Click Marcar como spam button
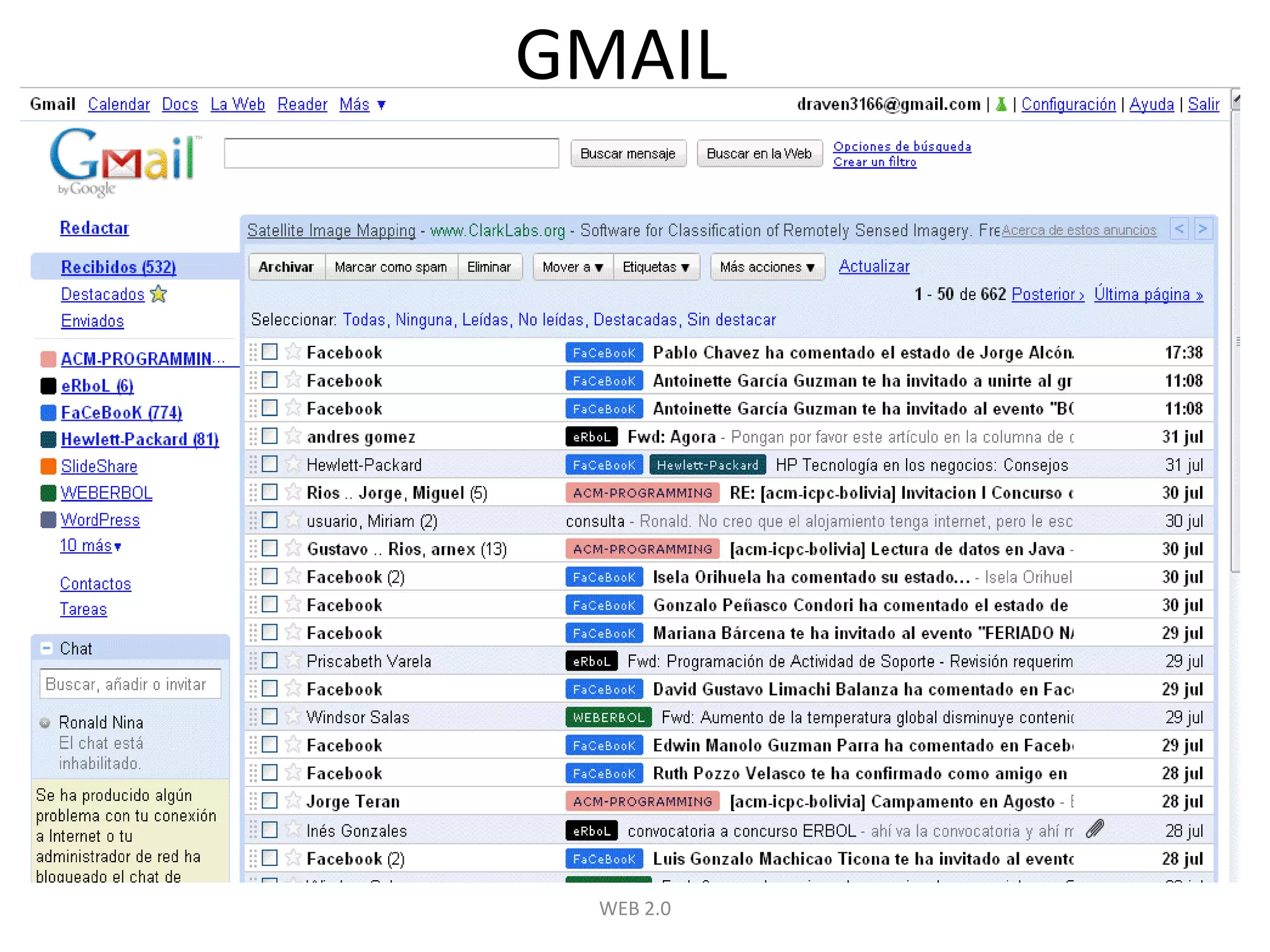This screenshot has width=1270, height=952. tap(391, 267)
